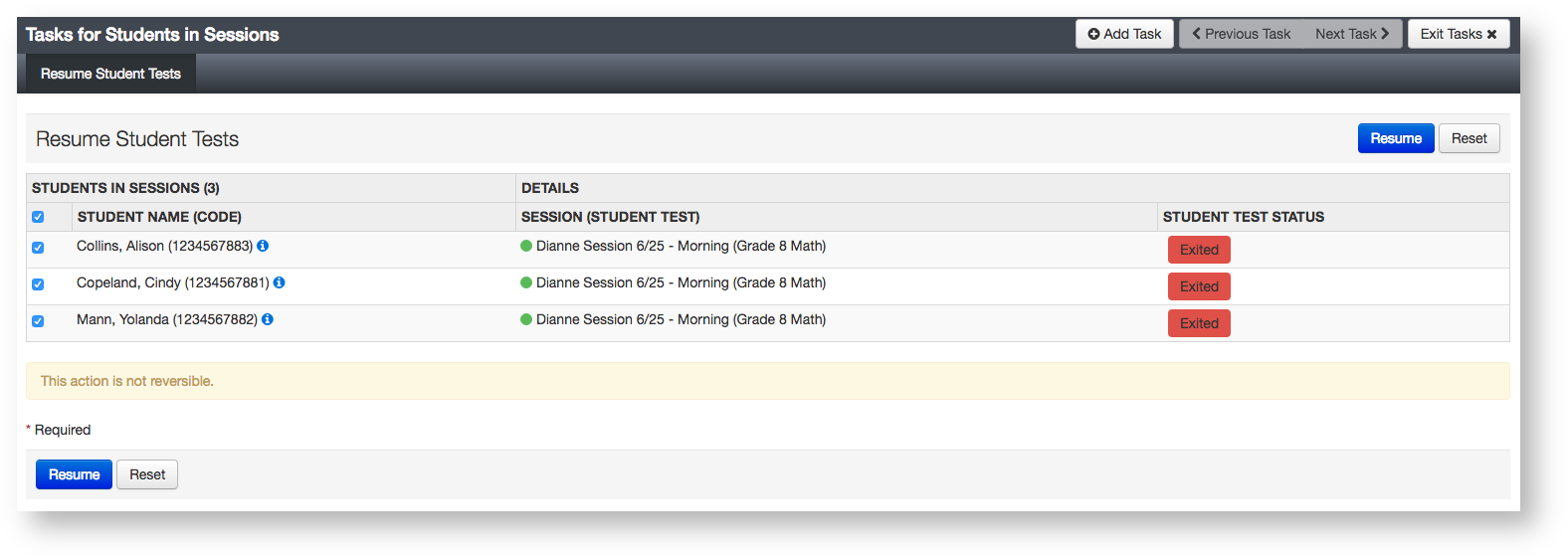Uncheck the select-all students checkbox
The height and width of the screenshot is (559, 1568).
tap(38, 217)
